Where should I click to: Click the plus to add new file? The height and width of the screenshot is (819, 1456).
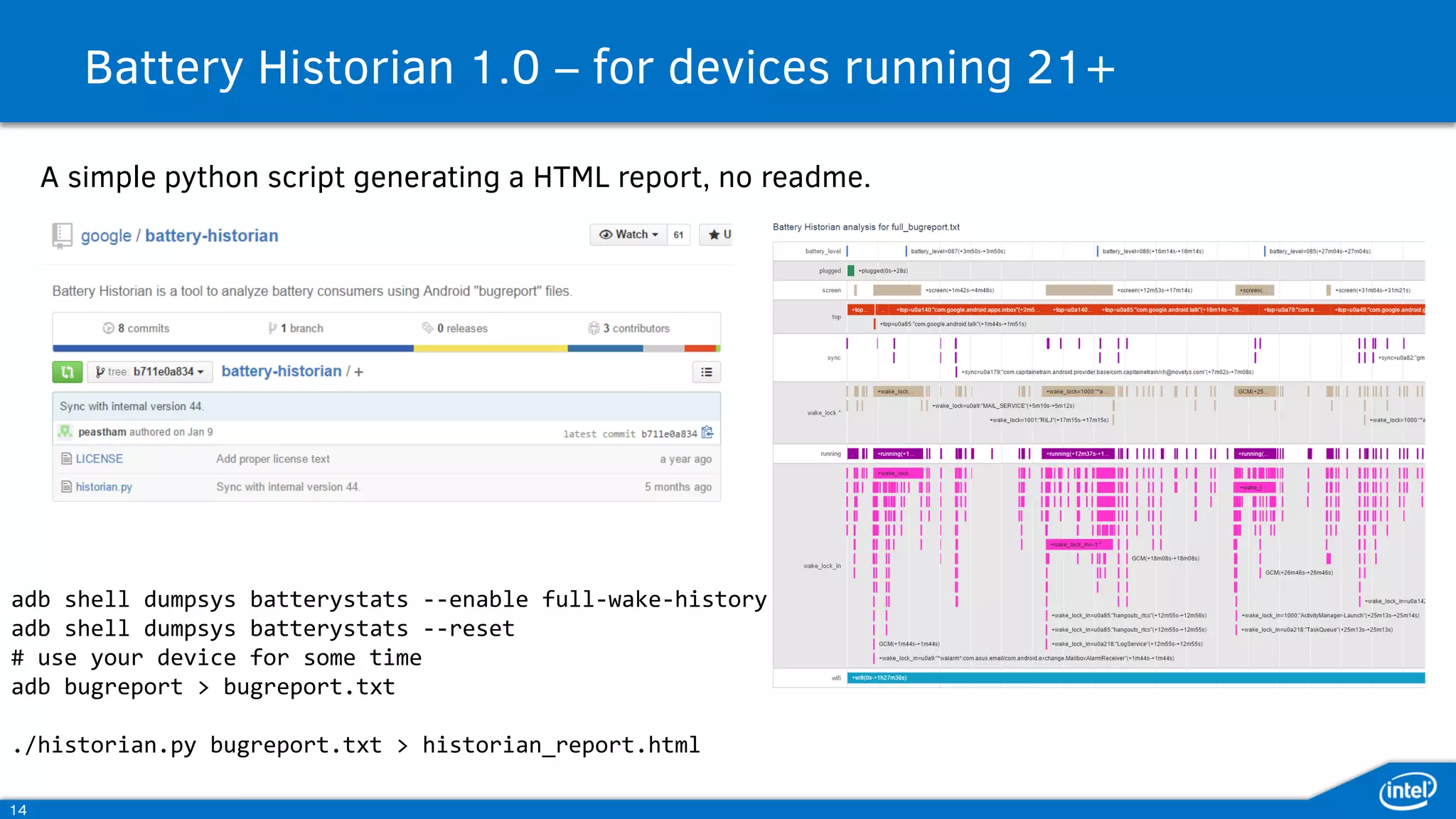point(359,372)
